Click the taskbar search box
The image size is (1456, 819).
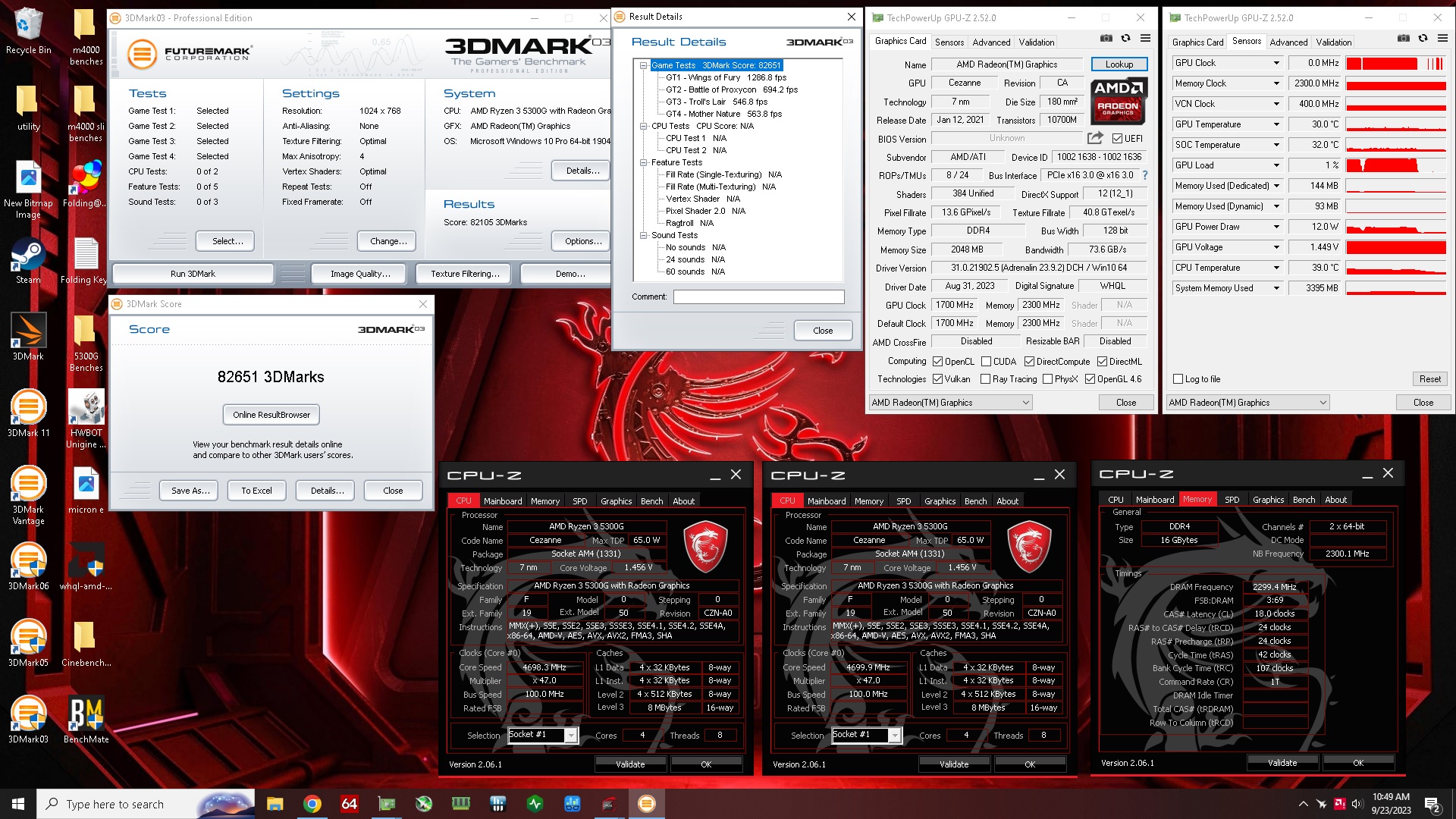146,804
